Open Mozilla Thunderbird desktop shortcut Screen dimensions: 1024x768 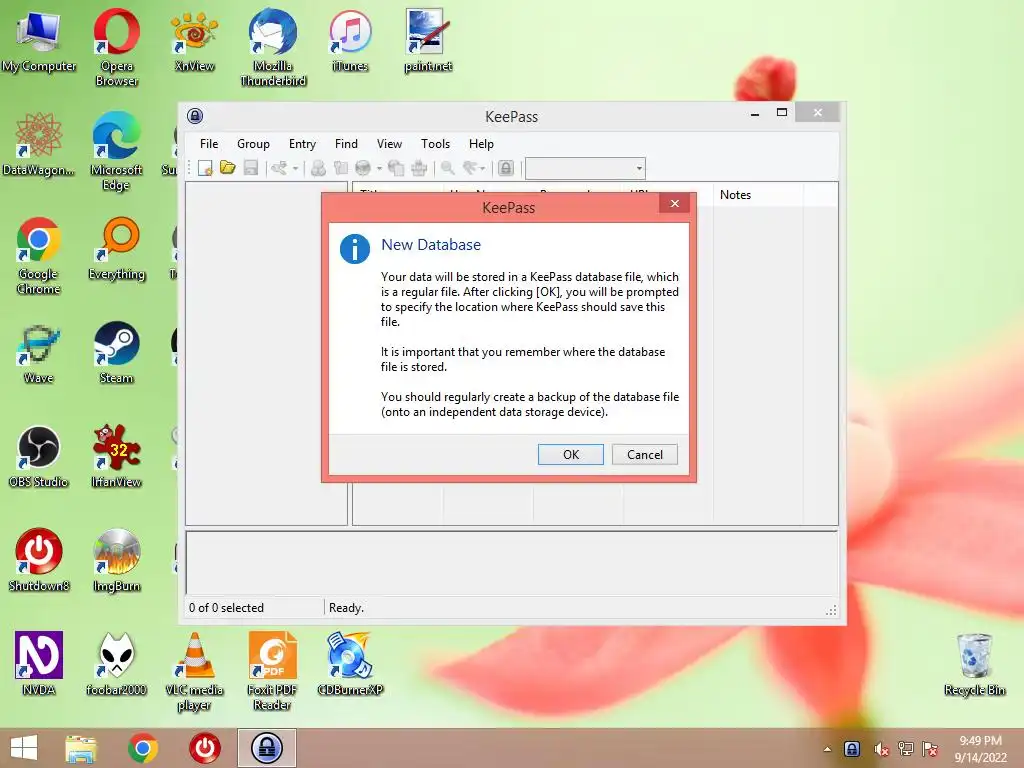point(273,47)
